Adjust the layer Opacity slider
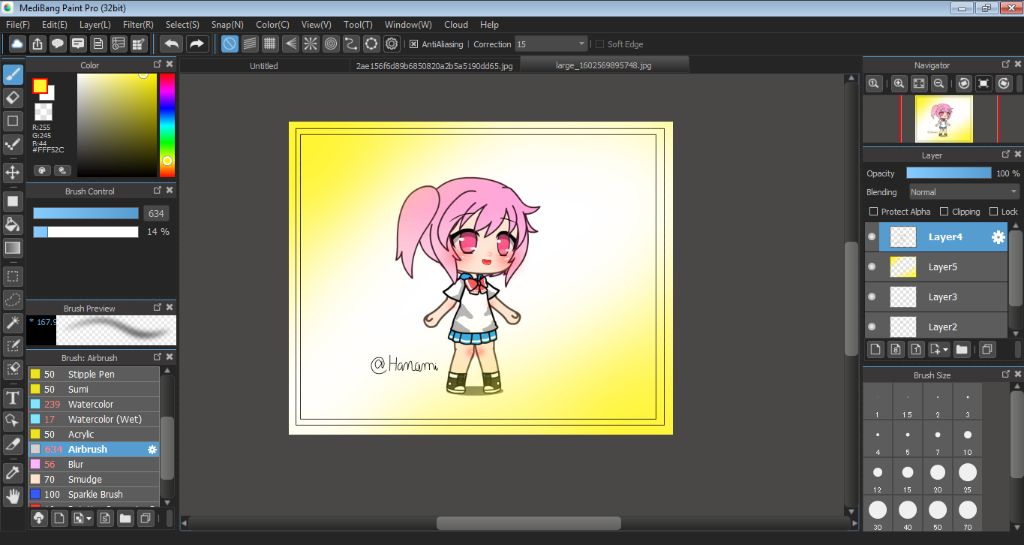The height and width of the screenshot is (545, 1024). 948,173
